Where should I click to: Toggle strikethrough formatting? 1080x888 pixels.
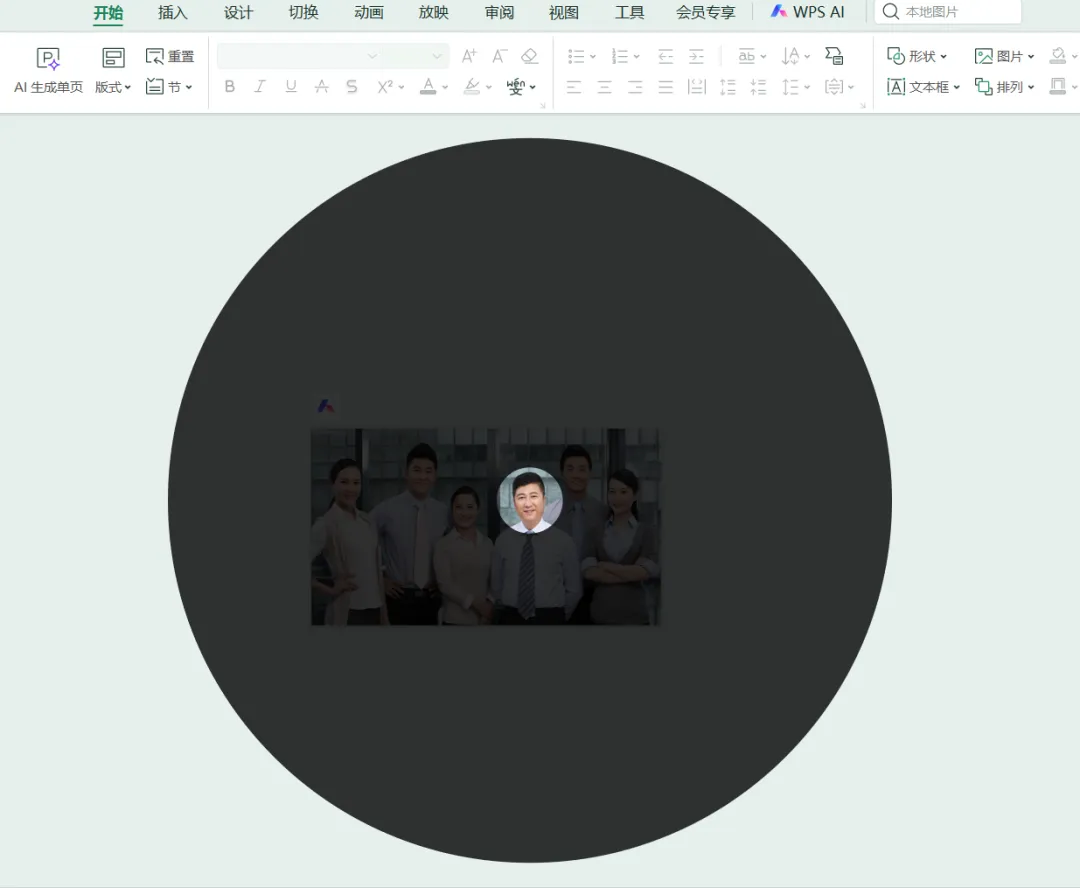click(x=321, y=86)
